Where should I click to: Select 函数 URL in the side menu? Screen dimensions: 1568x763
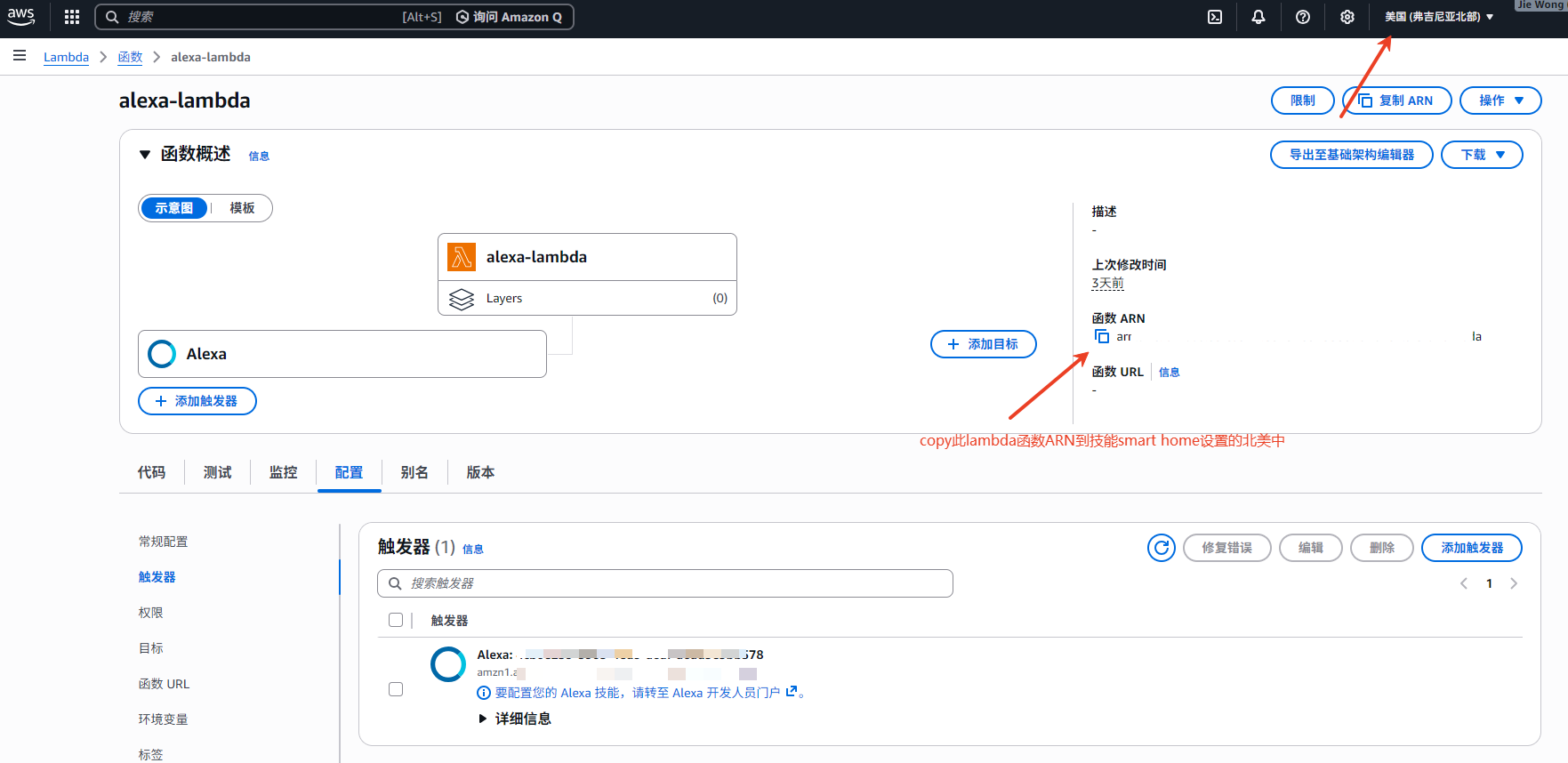[x=165, y=684]
